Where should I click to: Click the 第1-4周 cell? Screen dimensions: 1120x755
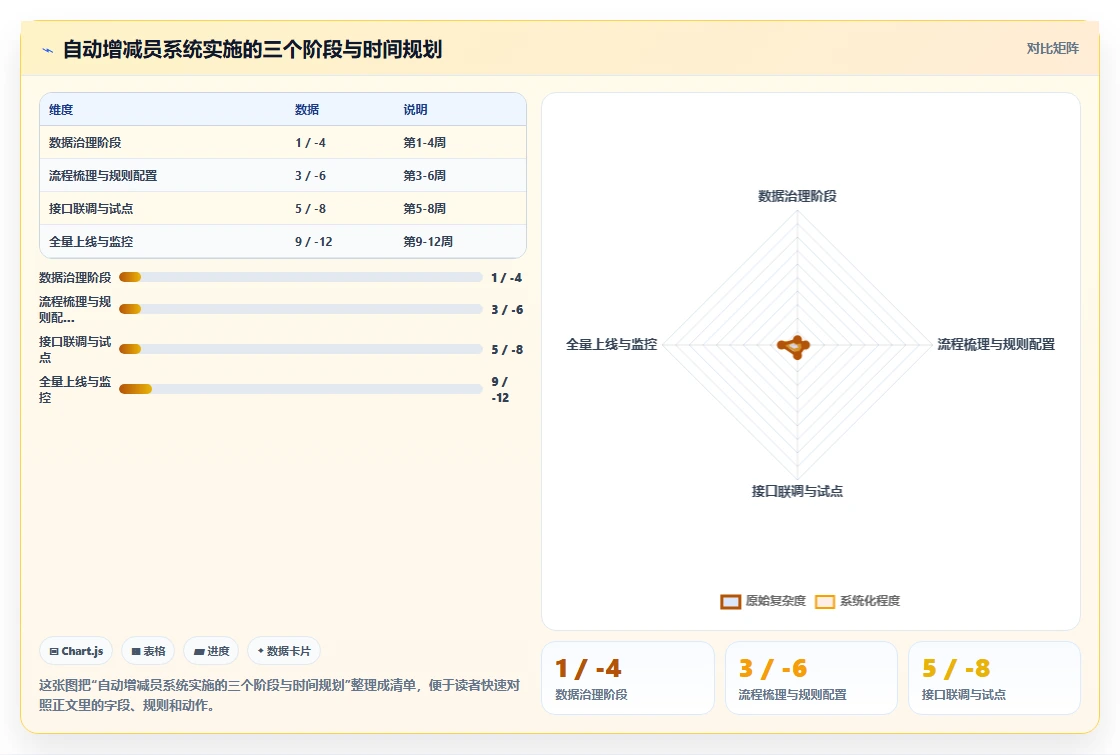pyautogui.click(x=424, y=142)
